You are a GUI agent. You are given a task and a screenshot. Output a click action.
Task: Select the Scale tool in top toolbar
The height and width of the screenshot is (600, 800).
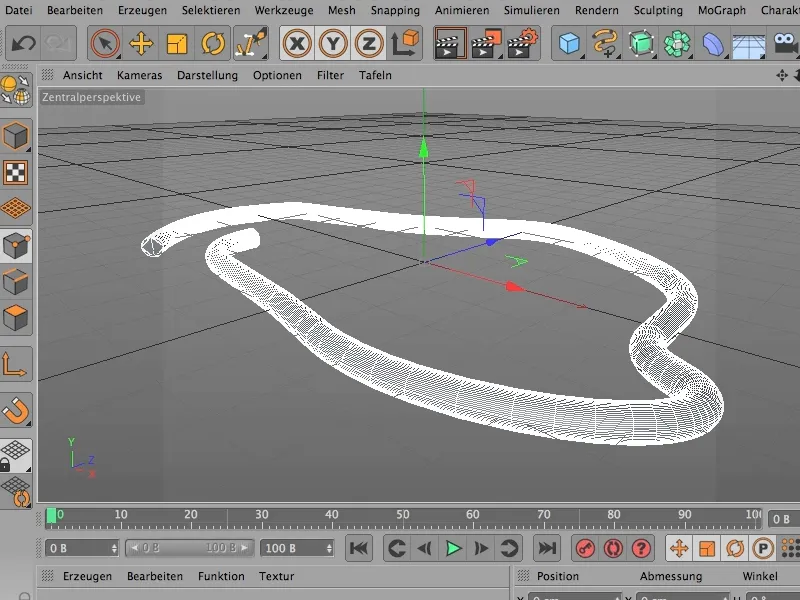coord(177,43)
